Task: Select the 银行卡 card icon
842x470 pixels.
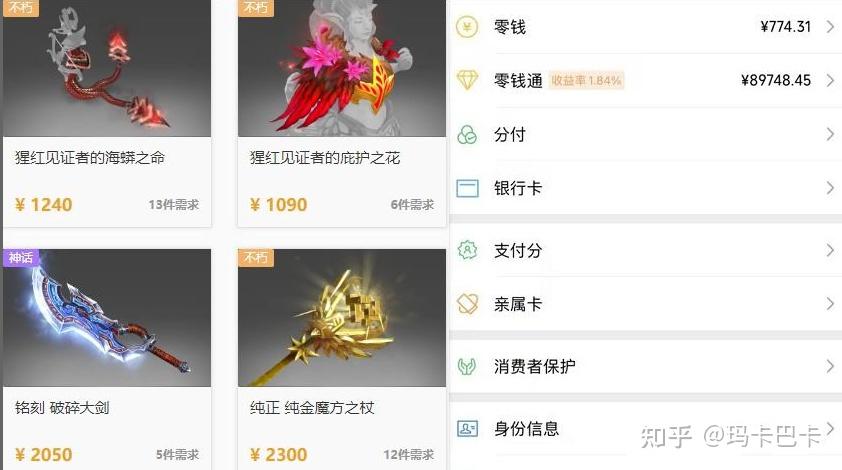Action: (467, 188)
